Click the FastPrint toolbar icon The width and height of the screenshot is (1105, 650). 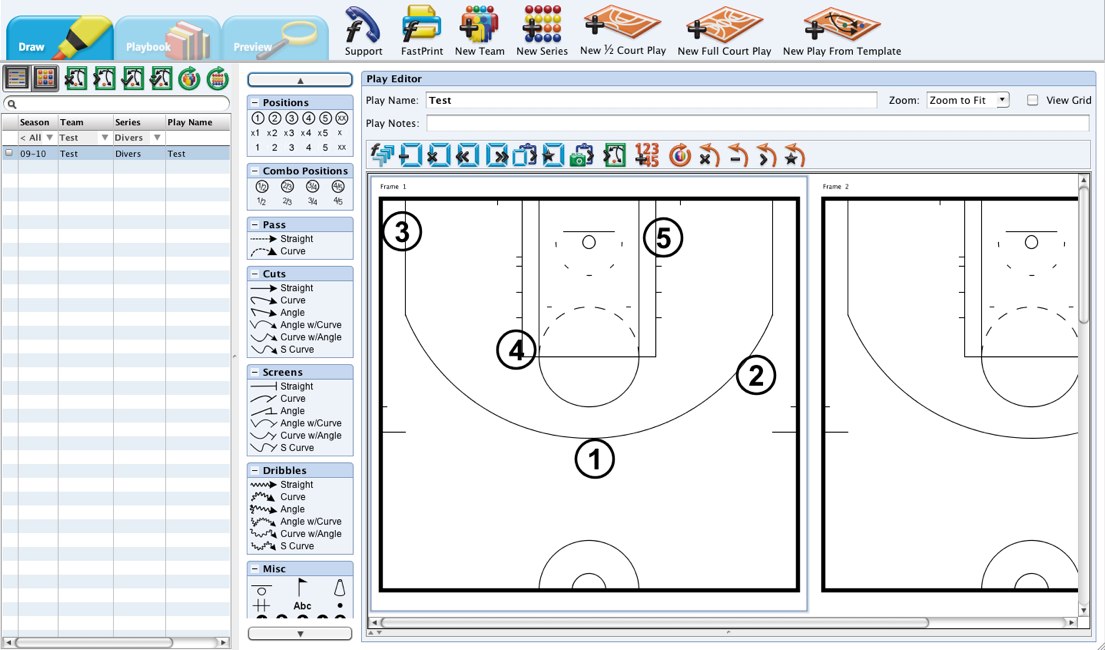[421, 28]
